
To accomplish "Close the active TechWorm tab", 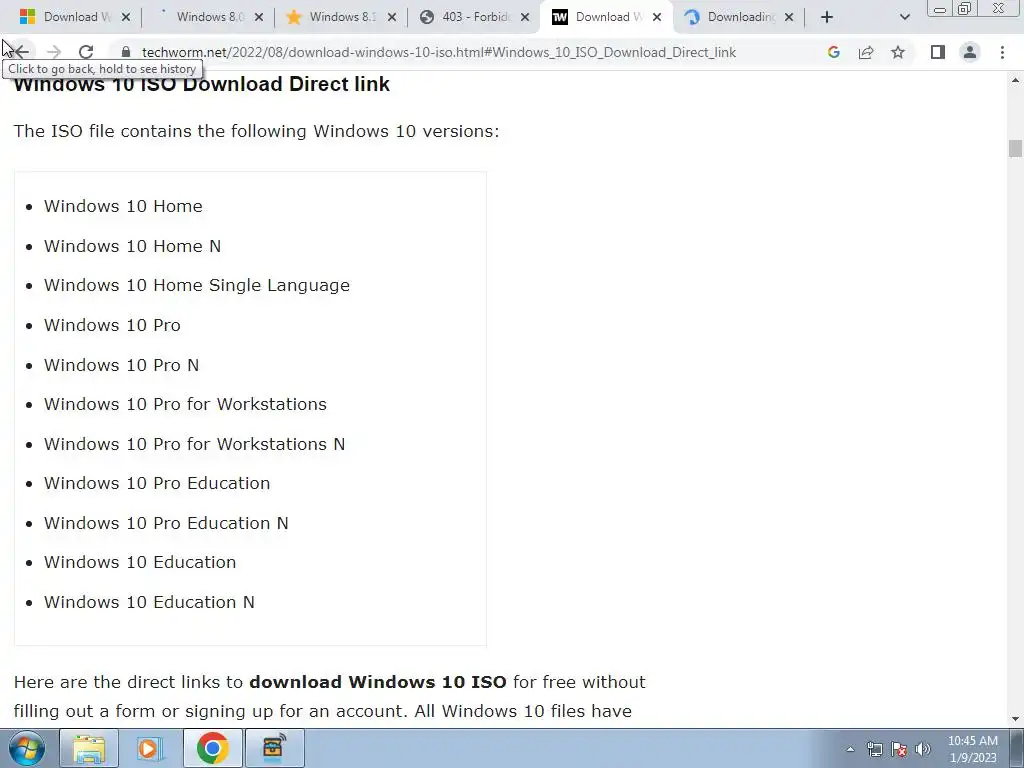I will 657,17.
